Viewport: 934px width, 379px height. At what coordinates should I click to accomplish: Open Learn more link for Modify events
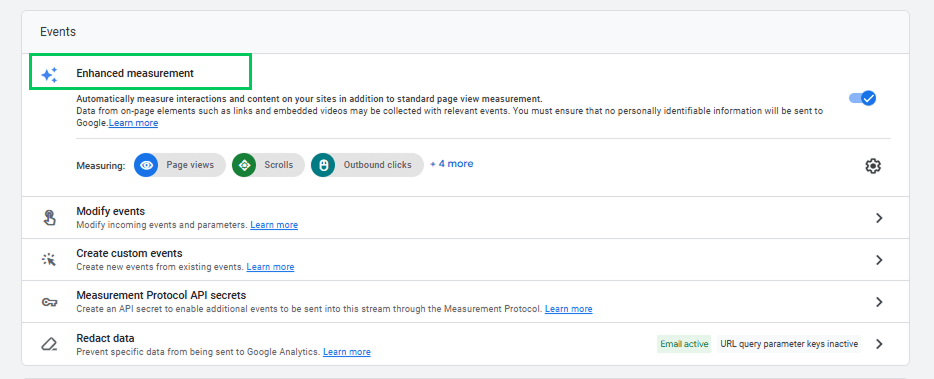(x=274, y=225)
